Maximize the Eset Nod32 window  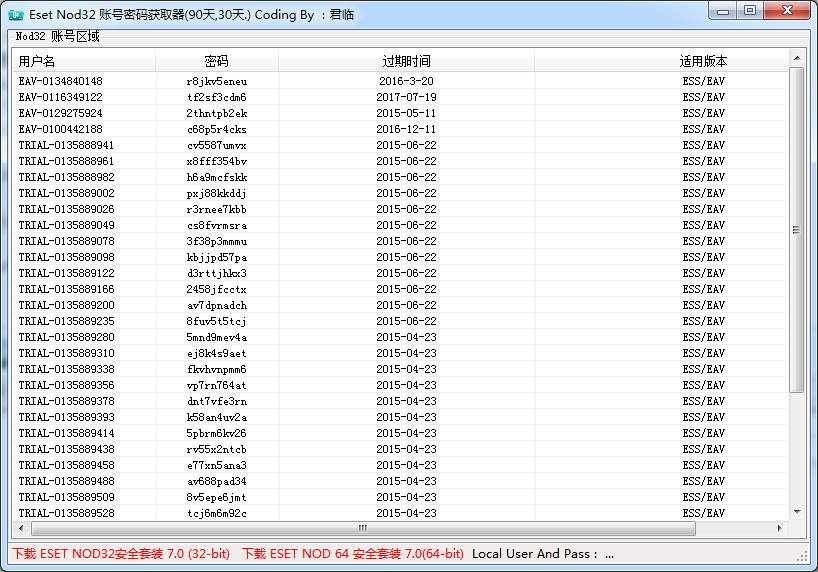[750, 11]
